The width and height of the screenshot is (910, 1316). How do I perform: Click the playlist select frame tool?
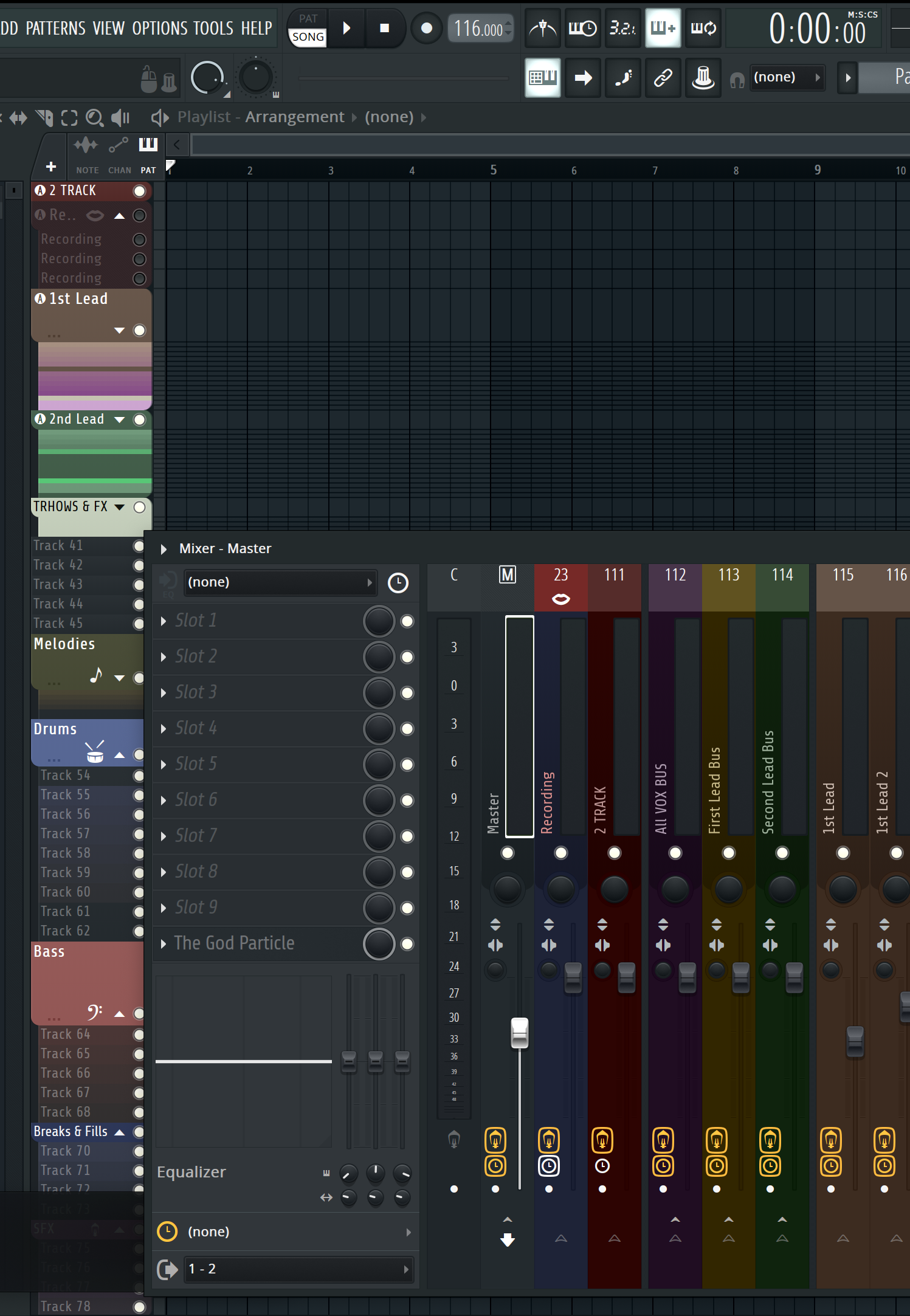point(69,117)
